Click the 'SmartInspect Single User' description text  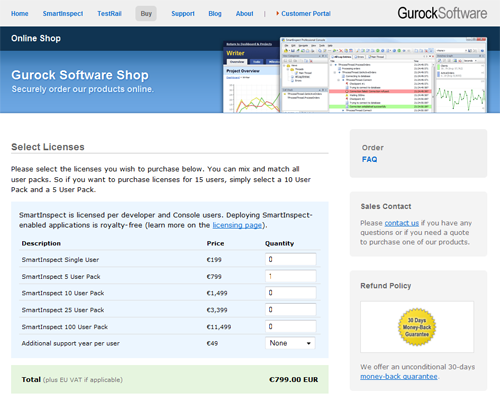click(60, 260)
